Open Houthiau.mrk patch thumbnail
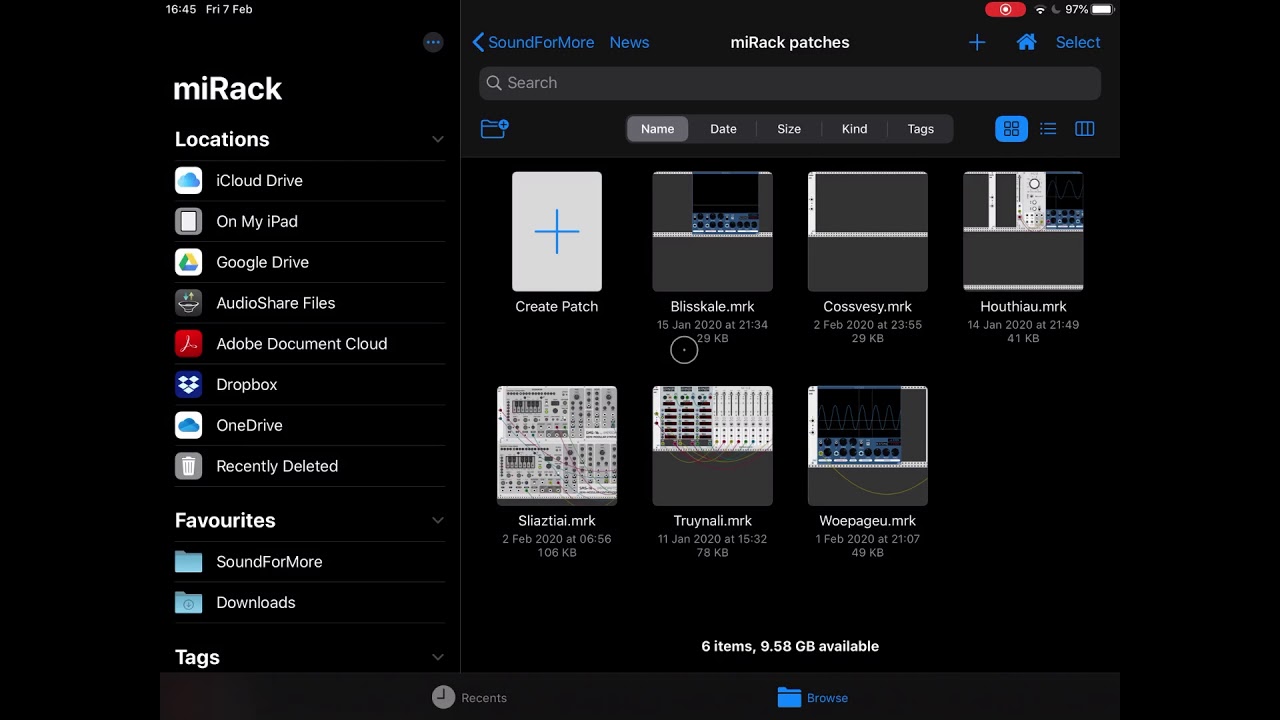Image resolution: width=1280 pixels, height=720 pixels. tap(1023, 231)
